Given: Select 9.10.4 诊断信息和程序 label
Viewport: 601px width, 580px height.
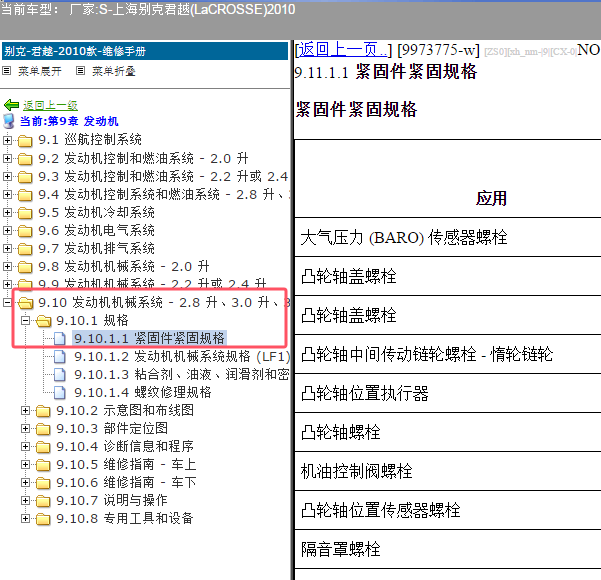Looking at the screenshot, I should pos(125,446).
